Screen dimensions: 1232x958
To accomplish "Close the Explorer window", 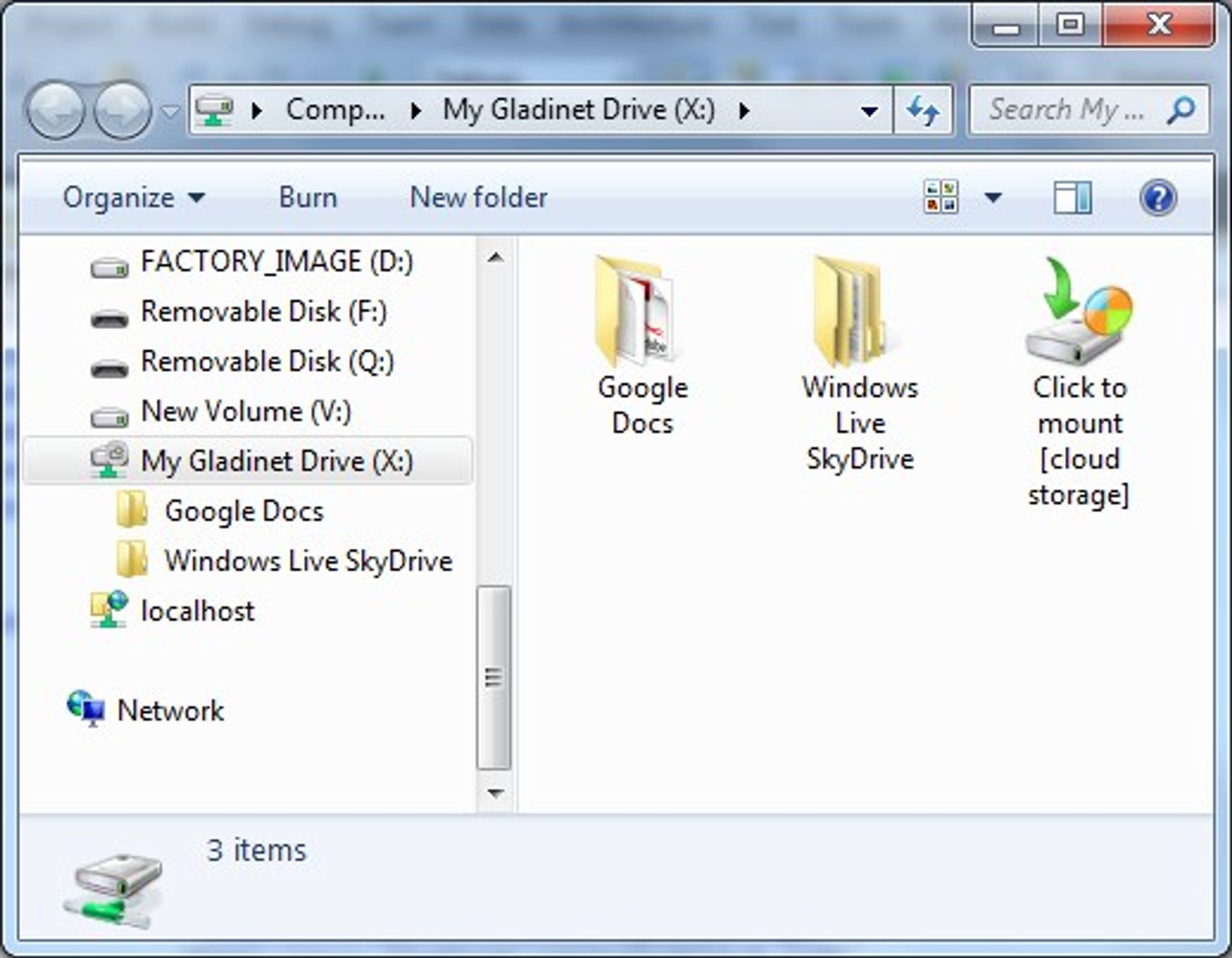I will click(1158, 26).
